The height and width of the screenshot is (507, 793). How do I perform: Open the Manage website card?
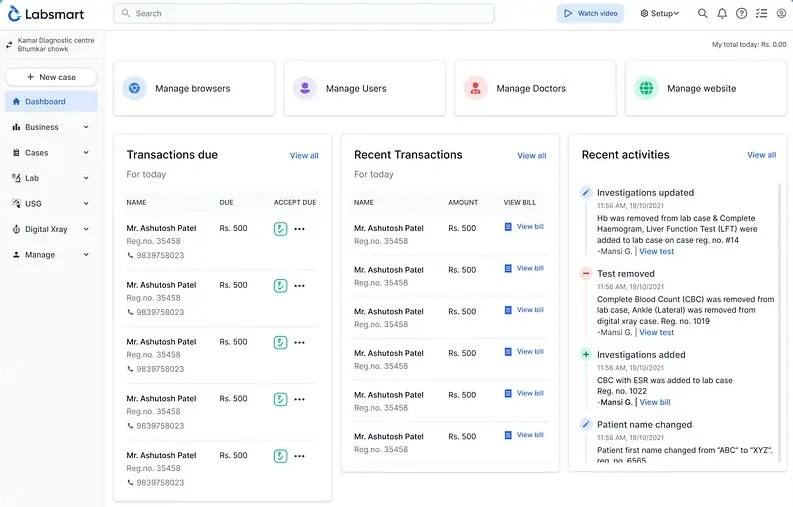706,89
